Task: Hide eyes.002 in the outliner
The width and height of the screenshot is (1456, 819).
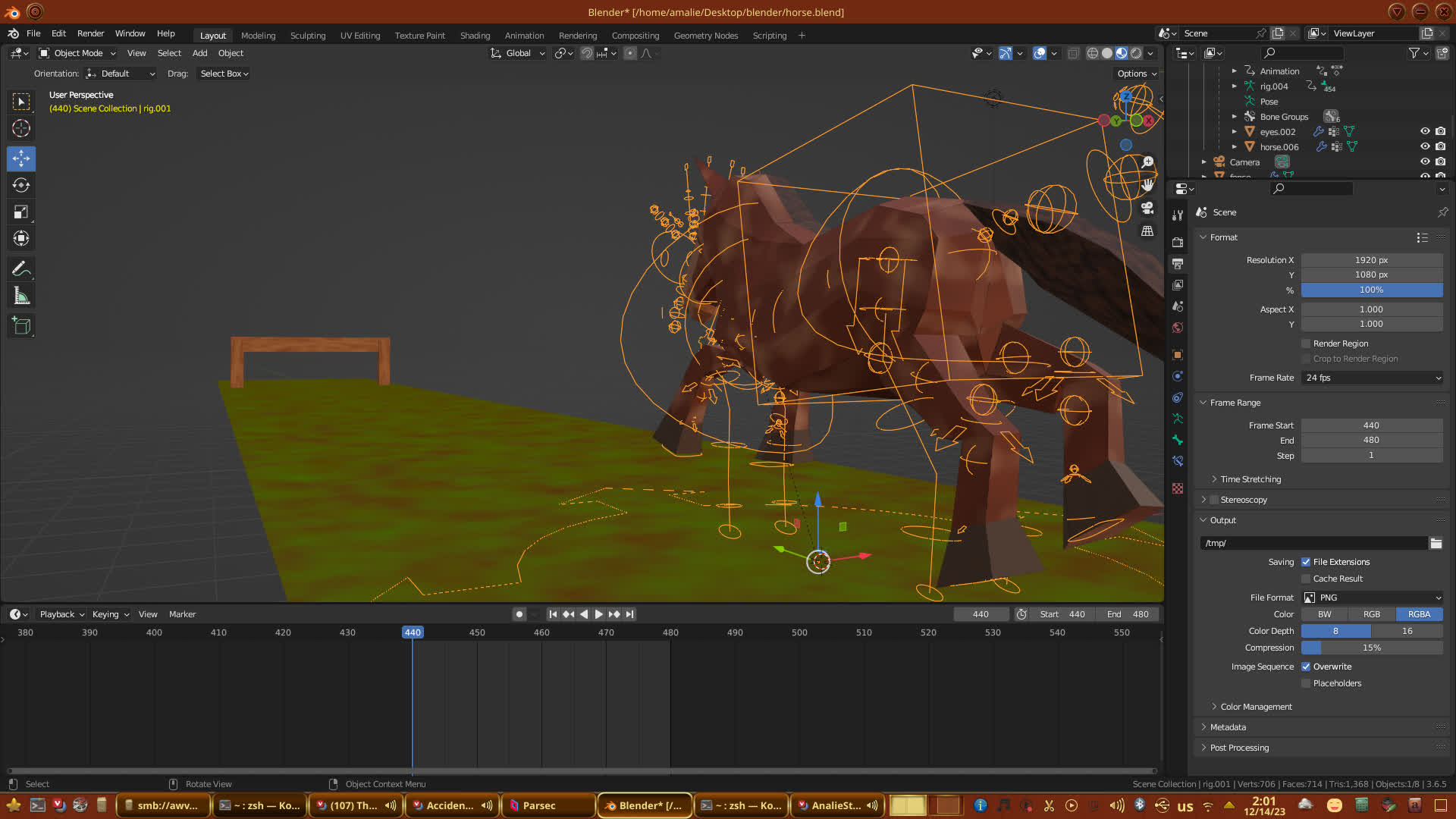Action: (1425, 131)
